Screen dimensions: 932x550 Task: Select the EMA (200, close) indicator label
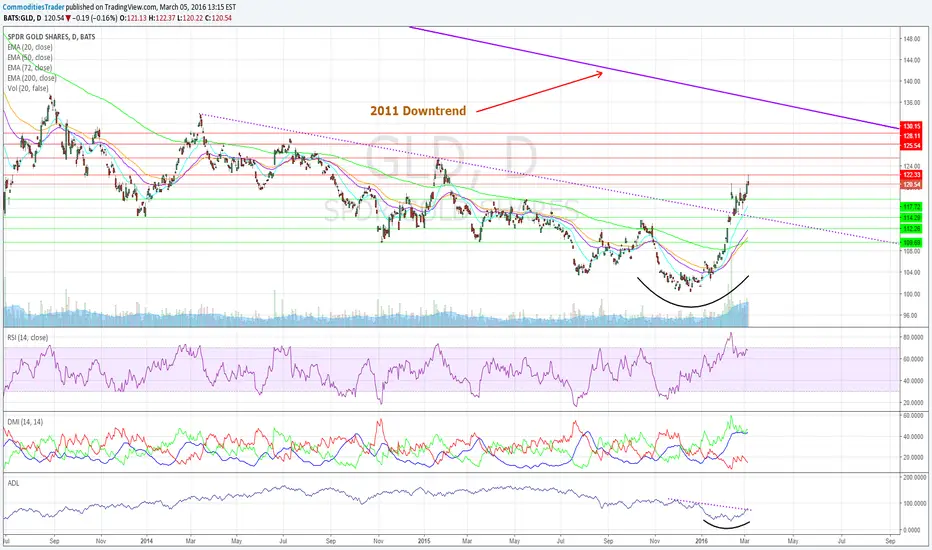point(32,78)
